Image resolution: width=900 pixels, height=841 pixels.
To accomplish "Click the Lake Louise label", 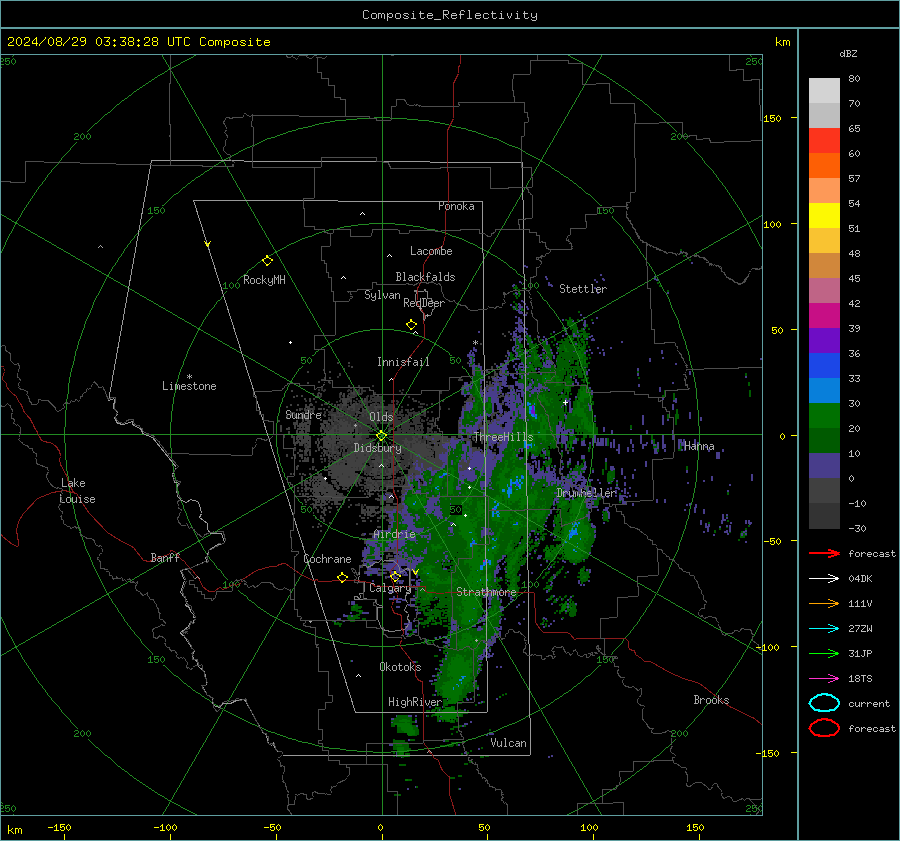I will point(77,491).
